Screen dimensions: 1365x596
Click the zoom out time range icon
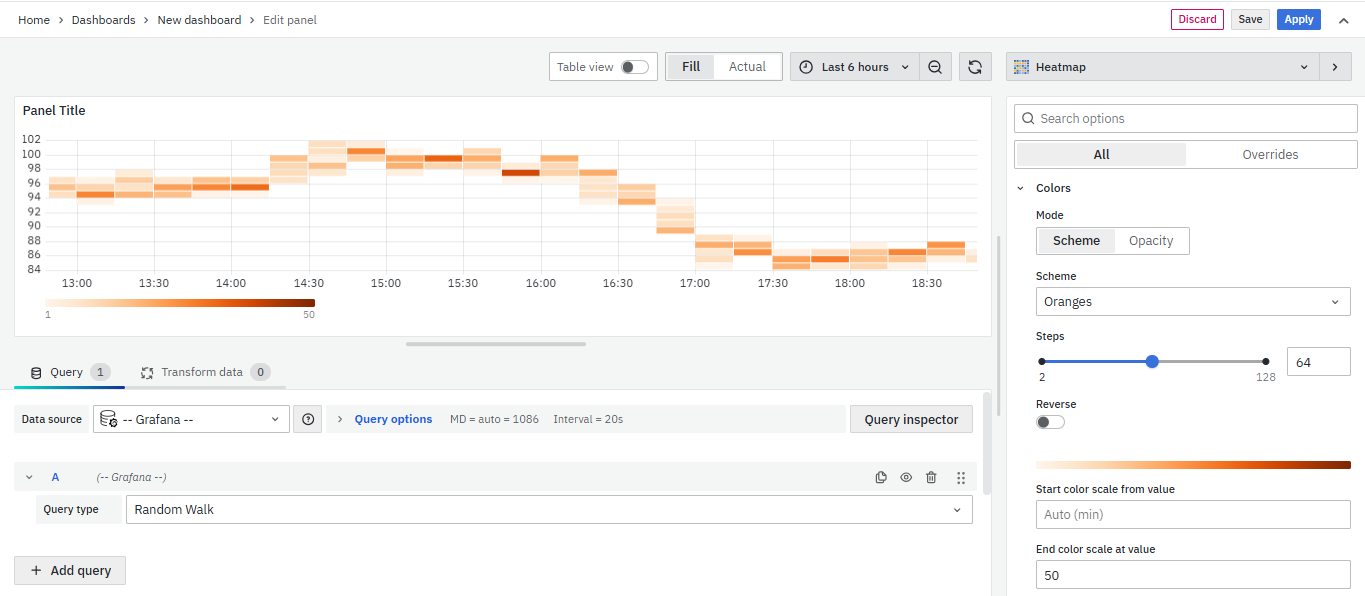pyautogui.click(x=935, y=67)
